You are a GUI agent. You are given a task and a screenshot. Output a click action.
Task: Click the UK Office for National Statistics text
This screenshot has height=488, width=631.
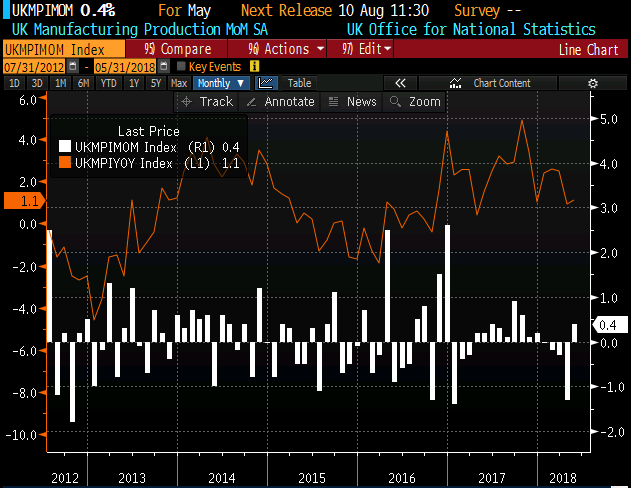point(471,29)
